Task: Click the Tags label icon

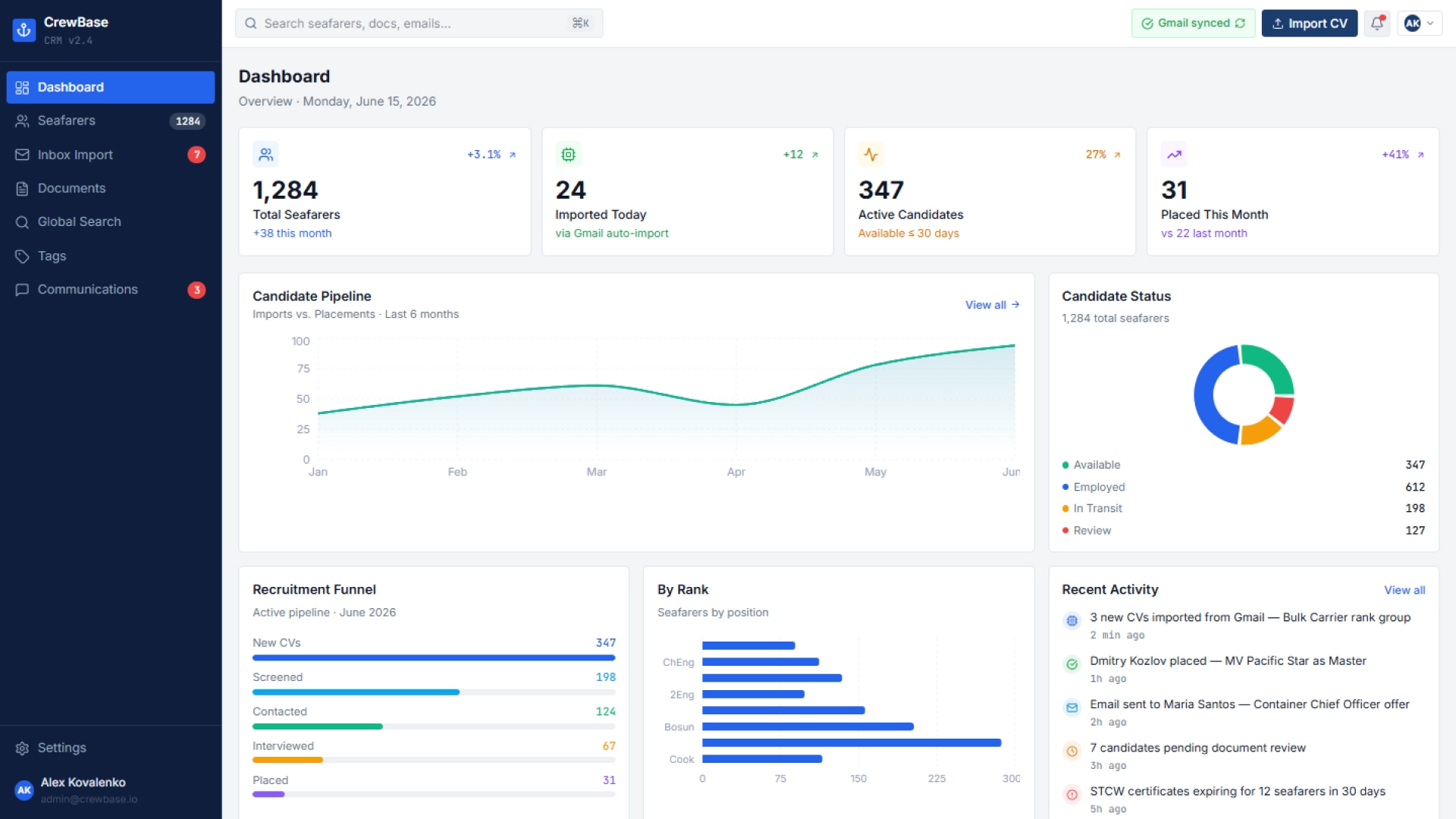Action: pyautogui.click(x=22, y=256)
